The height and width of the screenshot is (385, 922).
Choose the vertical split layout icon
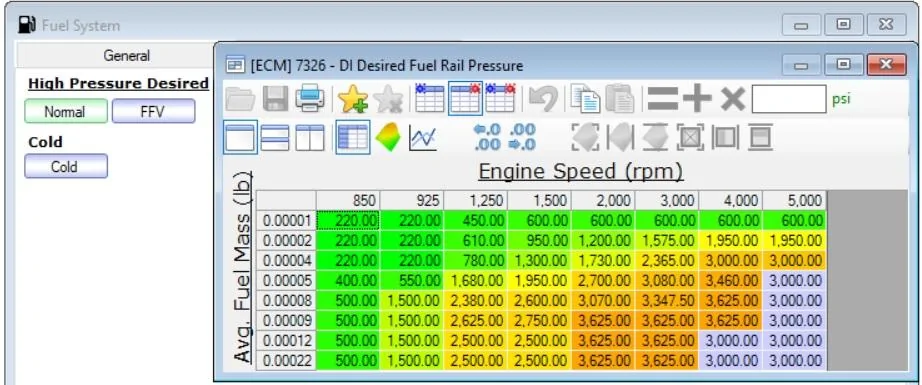[x=309, y=138]
